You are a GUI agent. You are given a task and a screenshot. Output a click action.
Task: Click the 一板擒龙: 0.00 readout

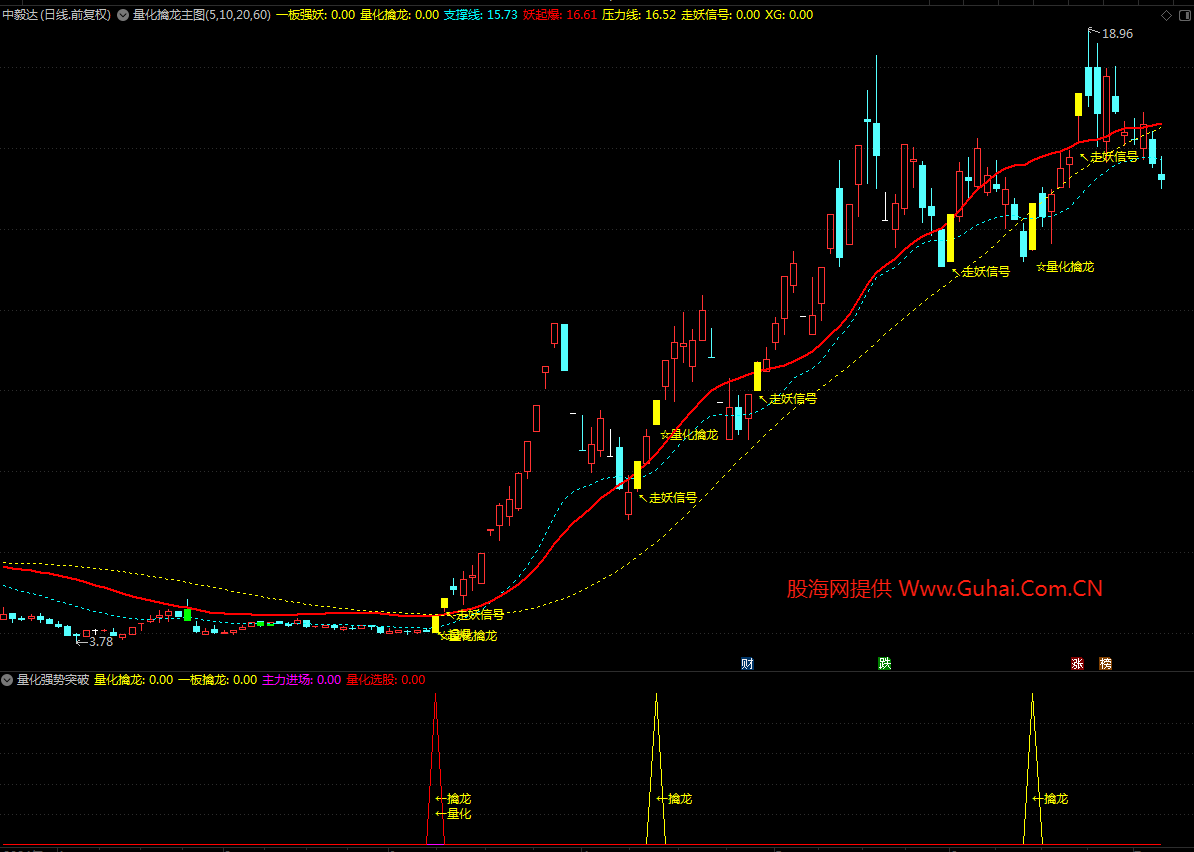(218, 680)
